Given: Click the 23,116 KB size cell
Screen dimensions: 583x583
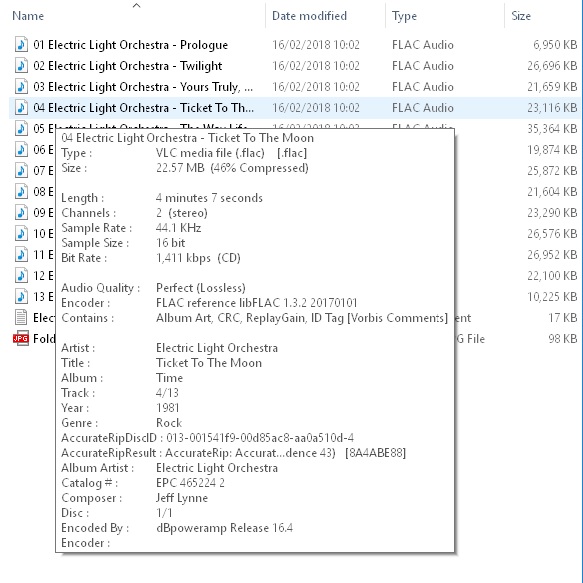Looking at the screenshot, I should pyautogui.click(x=552, y=107).
